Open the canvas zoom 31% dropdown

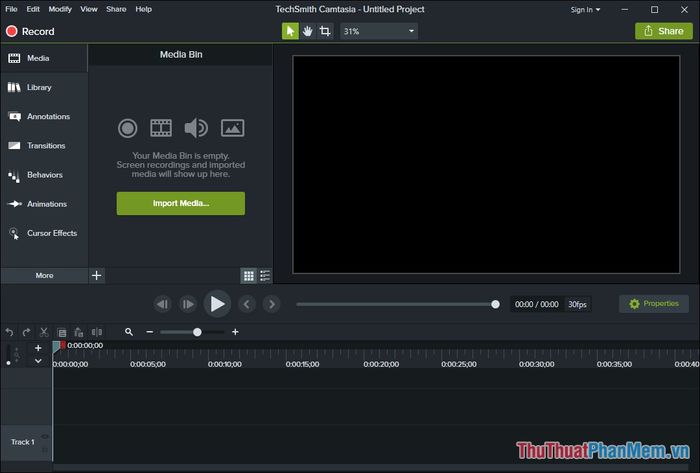[x=379, y=31]
